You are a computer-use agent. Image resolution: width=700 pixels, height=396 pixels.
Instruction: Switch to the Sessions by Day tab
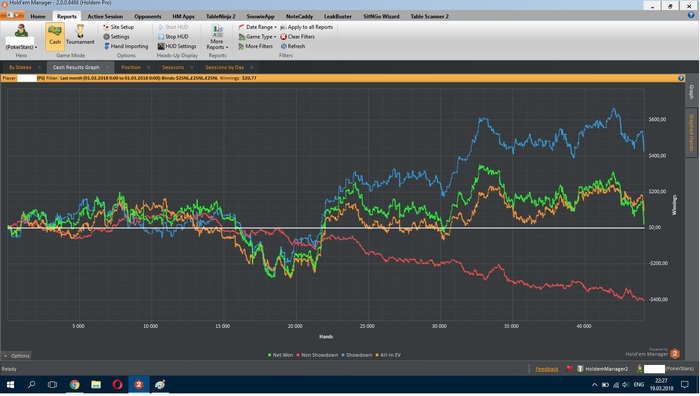pos(225,67)
